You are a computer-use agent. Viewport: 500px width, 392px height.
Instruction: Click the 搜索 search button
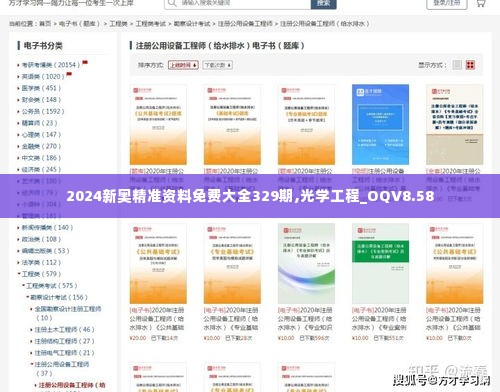tap(323, 3)
